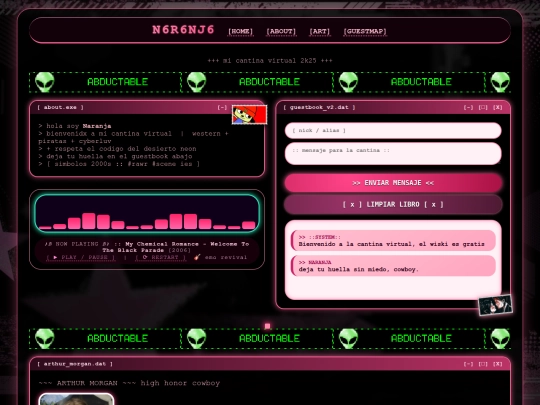540x405 pixels.
Task: Restart the track with RESTART
Action: (160, 257)
